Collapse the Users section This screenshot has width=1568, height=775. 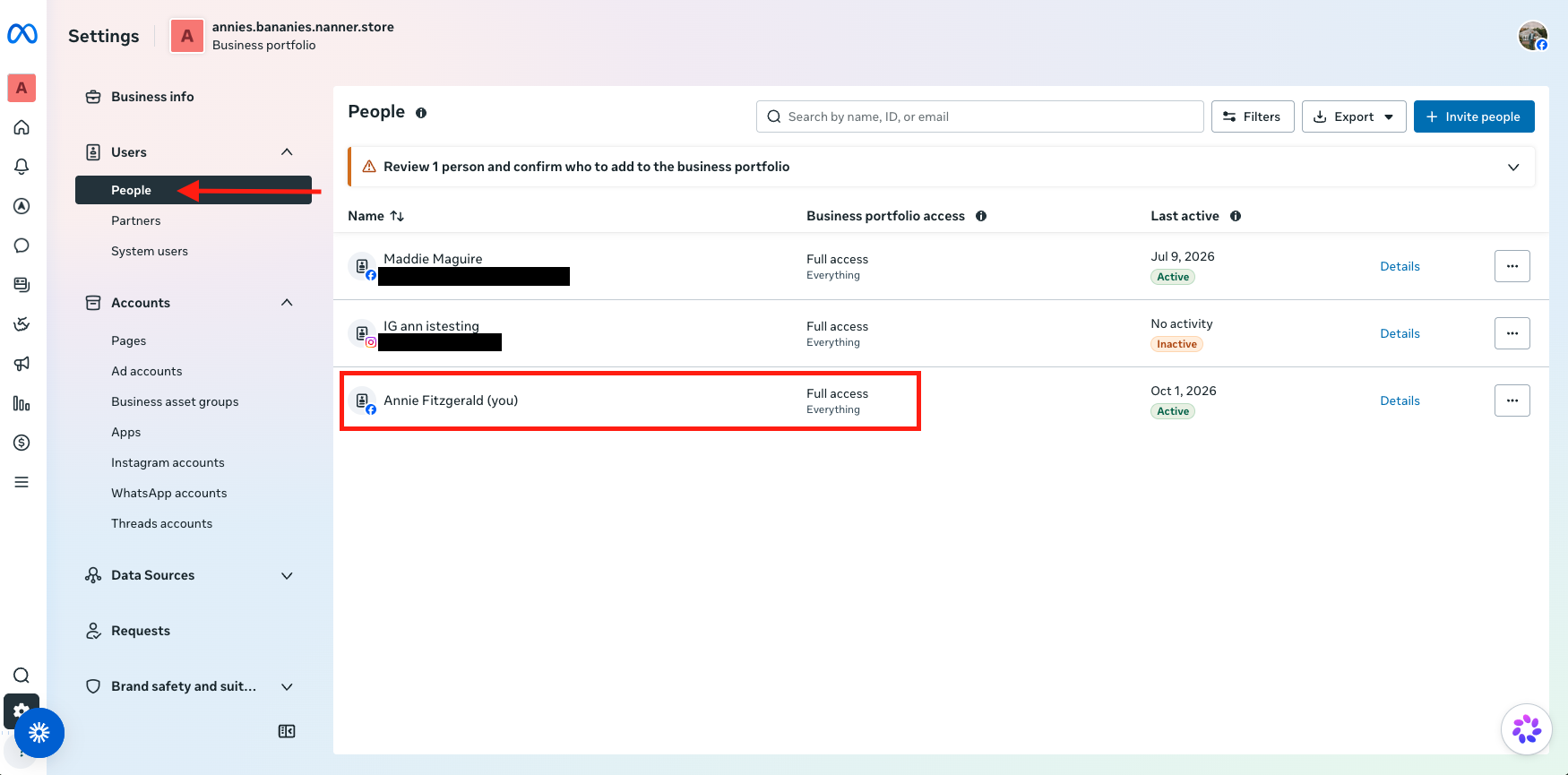coord(287,152)
